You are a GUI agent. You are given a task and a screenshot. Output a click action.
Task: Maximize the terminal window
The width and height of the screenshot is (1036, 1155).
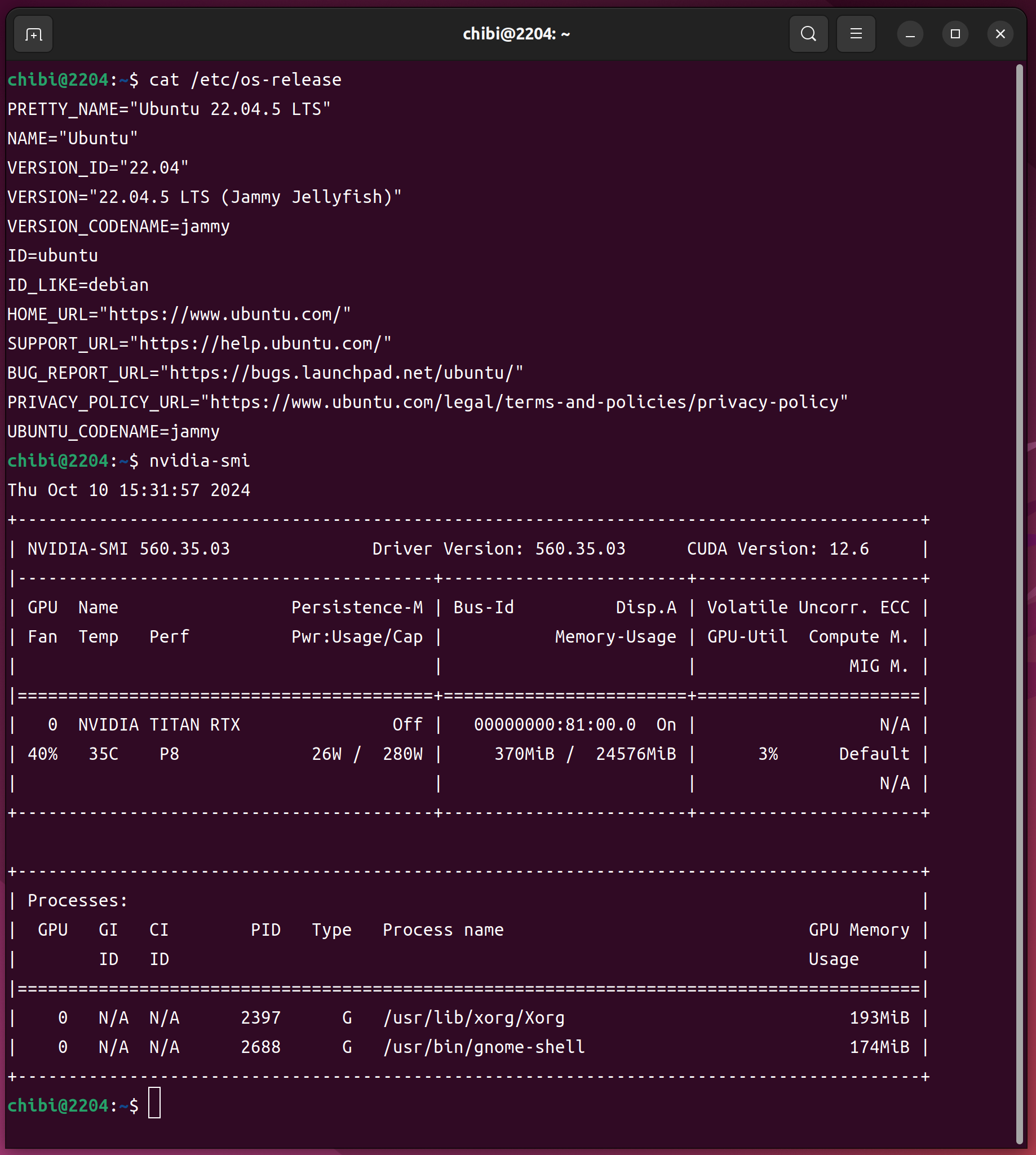coord(955,35)
